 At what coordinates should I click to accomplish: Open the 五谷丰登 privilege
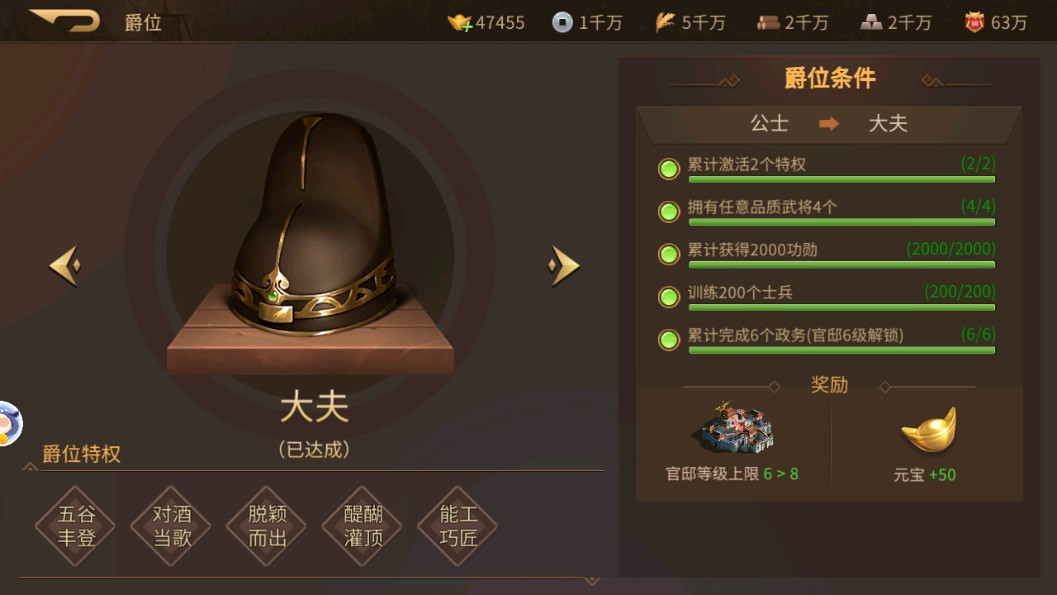(76, 526)
